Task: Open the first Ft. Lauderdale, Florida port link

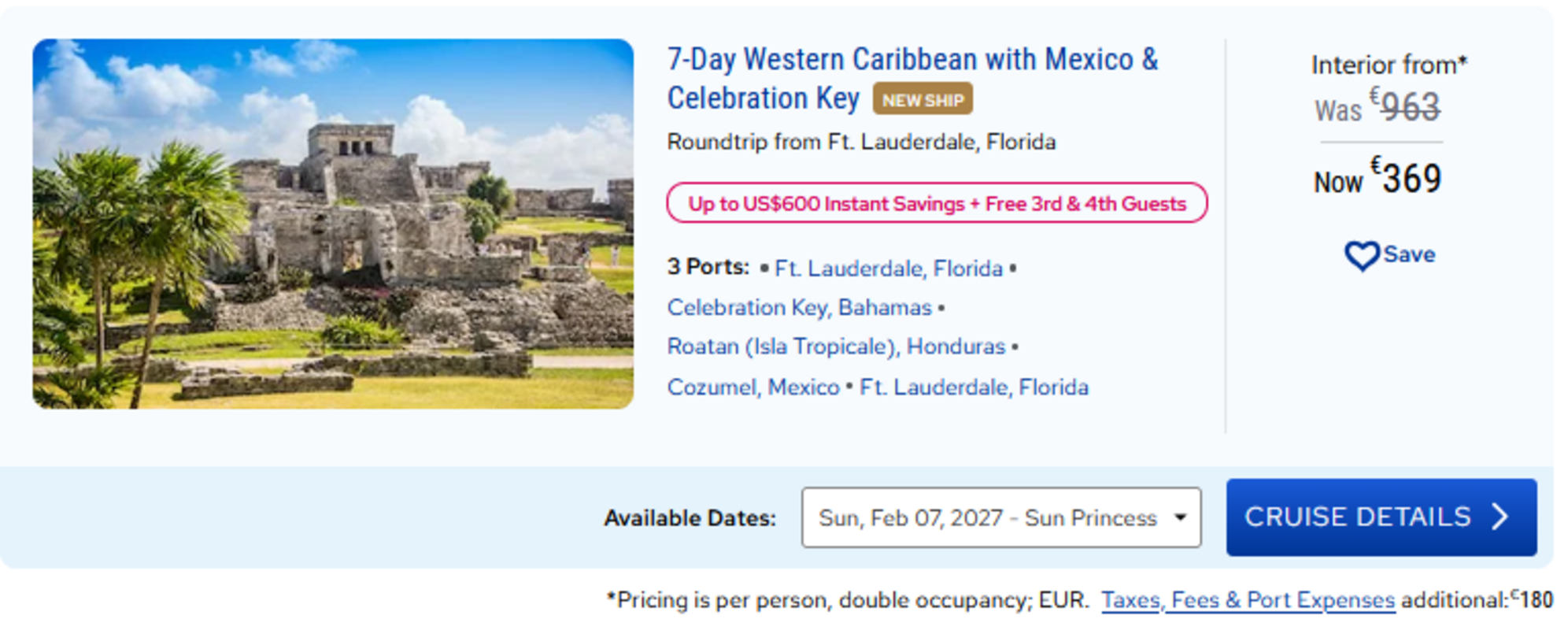Action: click(889, 269)
